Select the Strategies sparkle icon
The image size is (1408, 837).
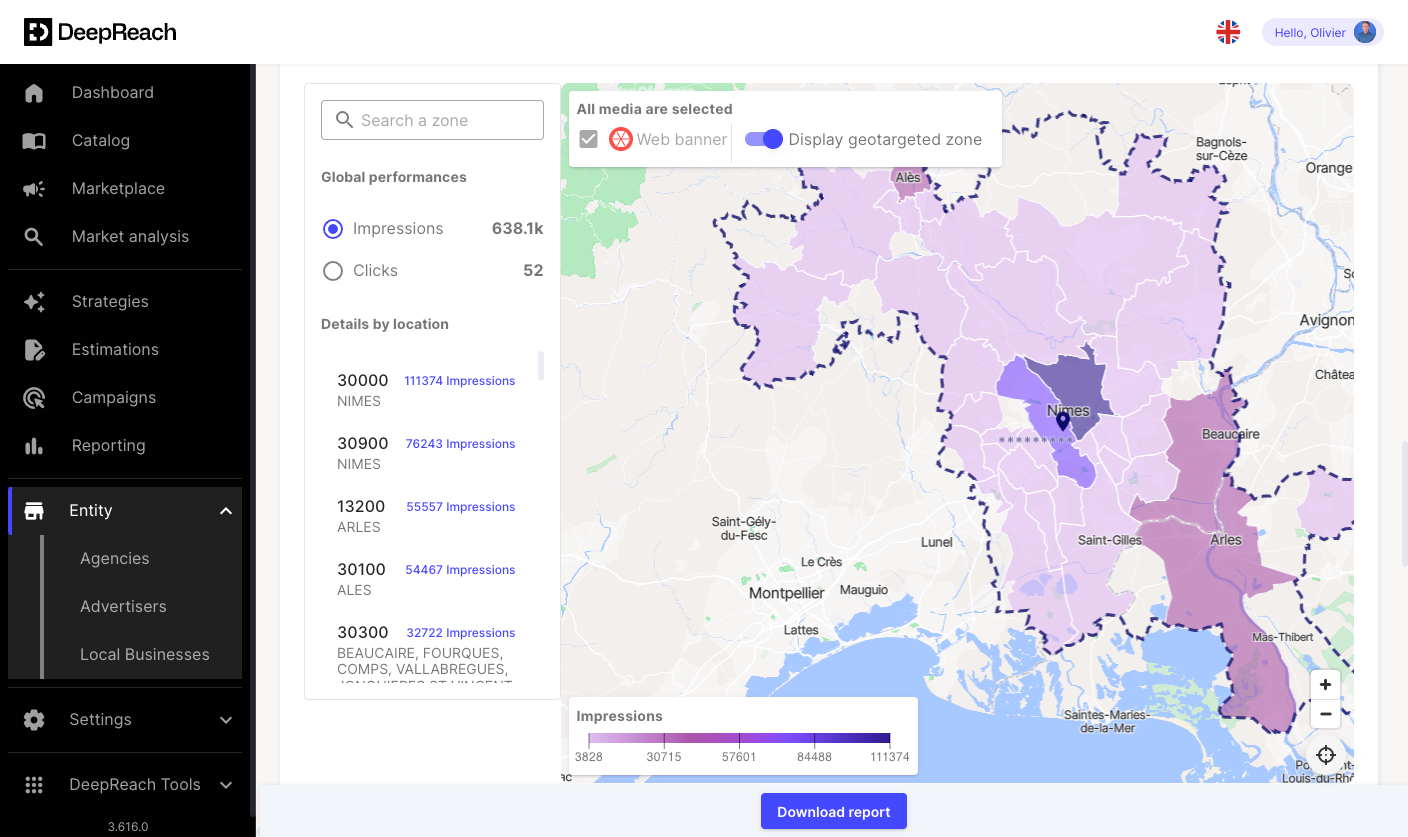coord(34,301)
